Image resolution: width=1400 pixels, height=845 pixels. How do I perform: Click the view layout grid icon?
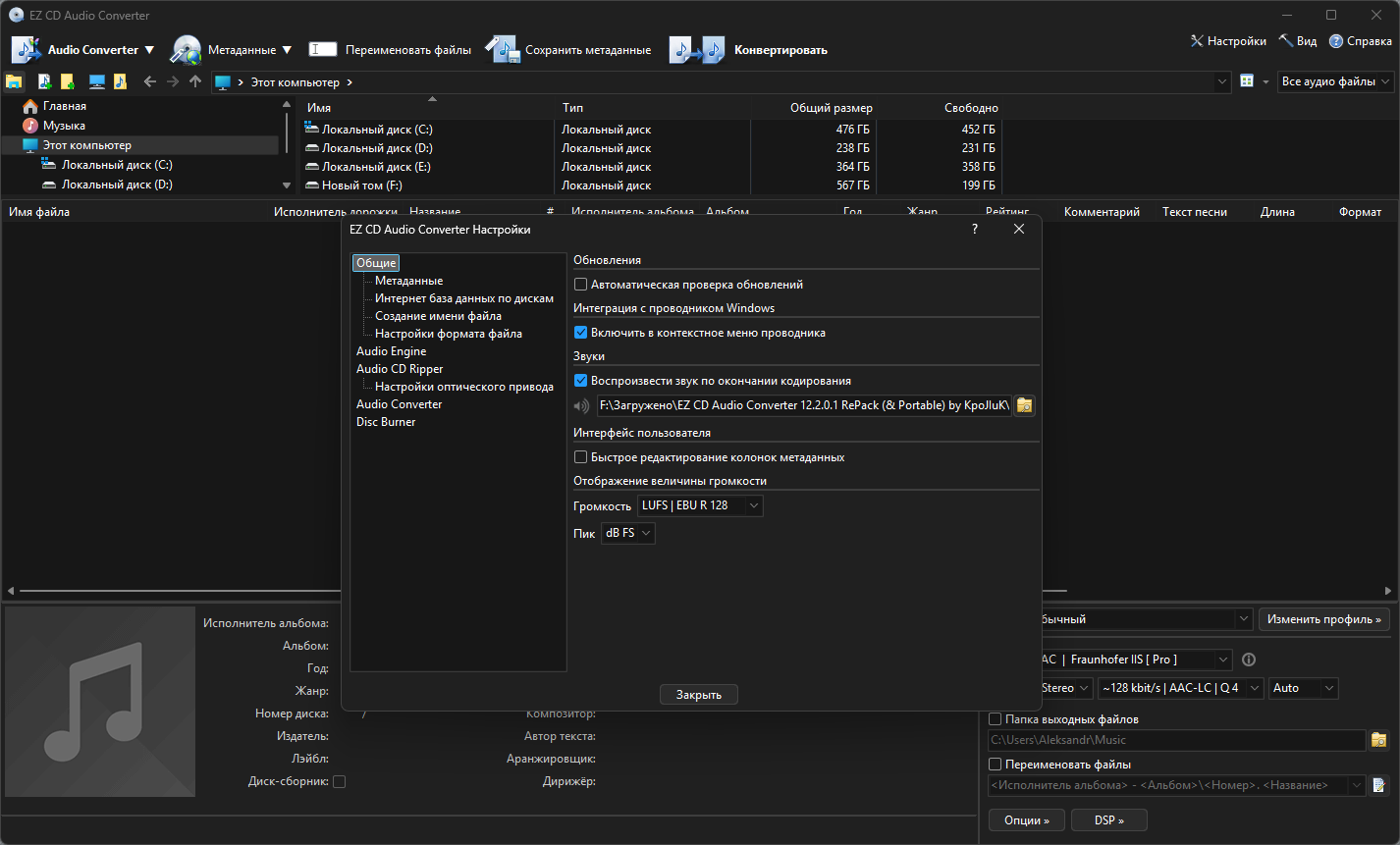coord(1247,81)
